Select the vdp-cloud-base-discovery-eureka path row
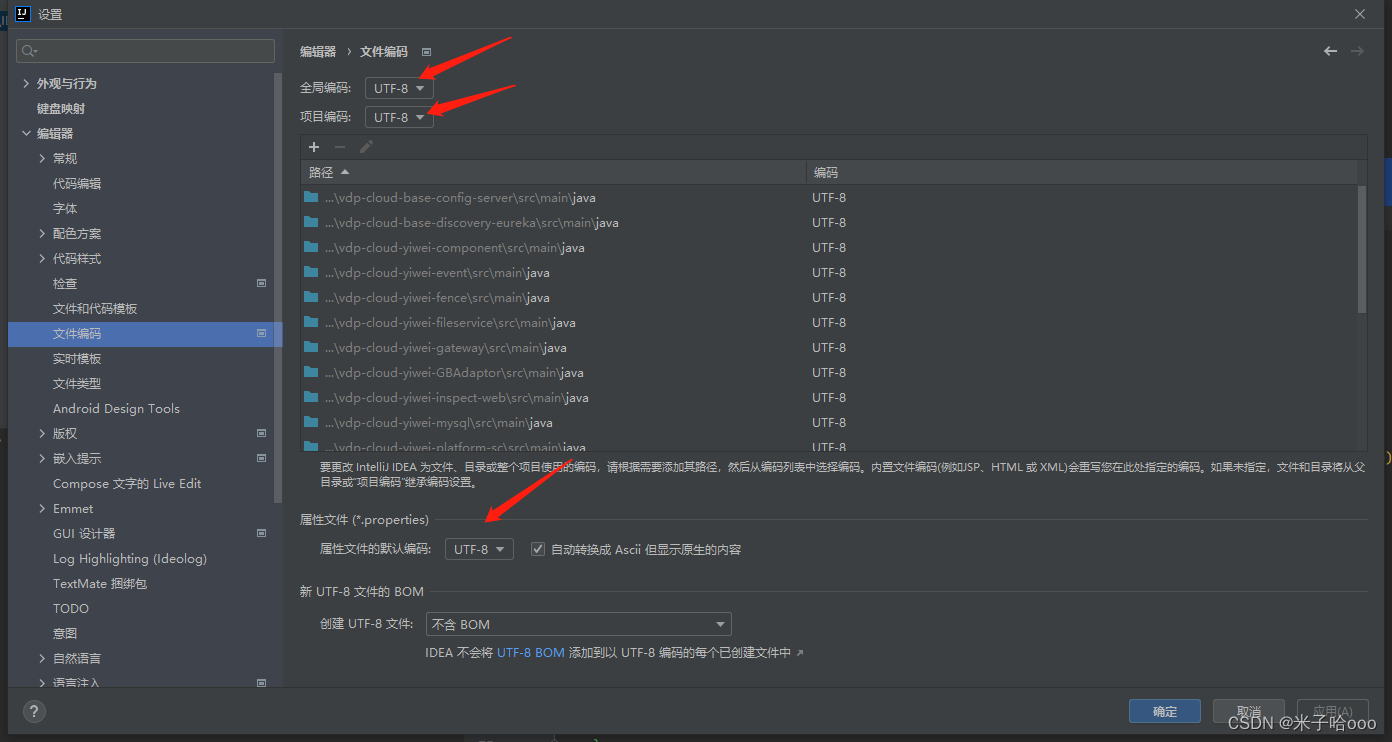The height and width of the screenshot is (742, 1392). click(x=828, y=222)
